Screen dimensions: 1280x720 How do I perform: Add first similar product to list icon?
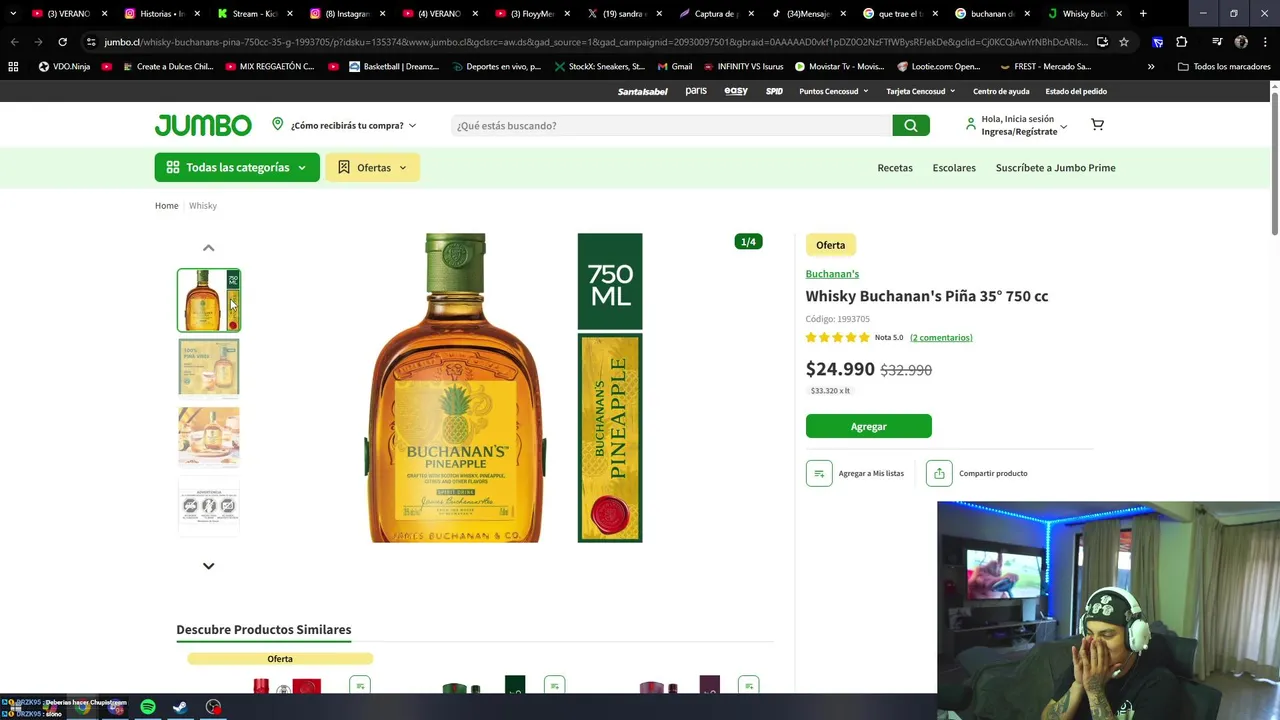360,685
